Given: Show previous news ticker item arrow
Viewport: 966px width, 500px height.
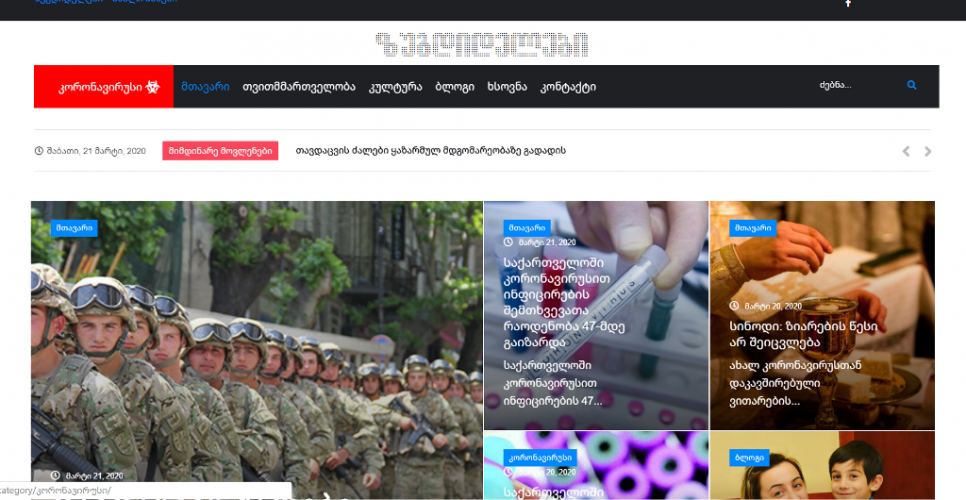Looking at the screenshot, I should pyautogui.click(x=906, y=151).
